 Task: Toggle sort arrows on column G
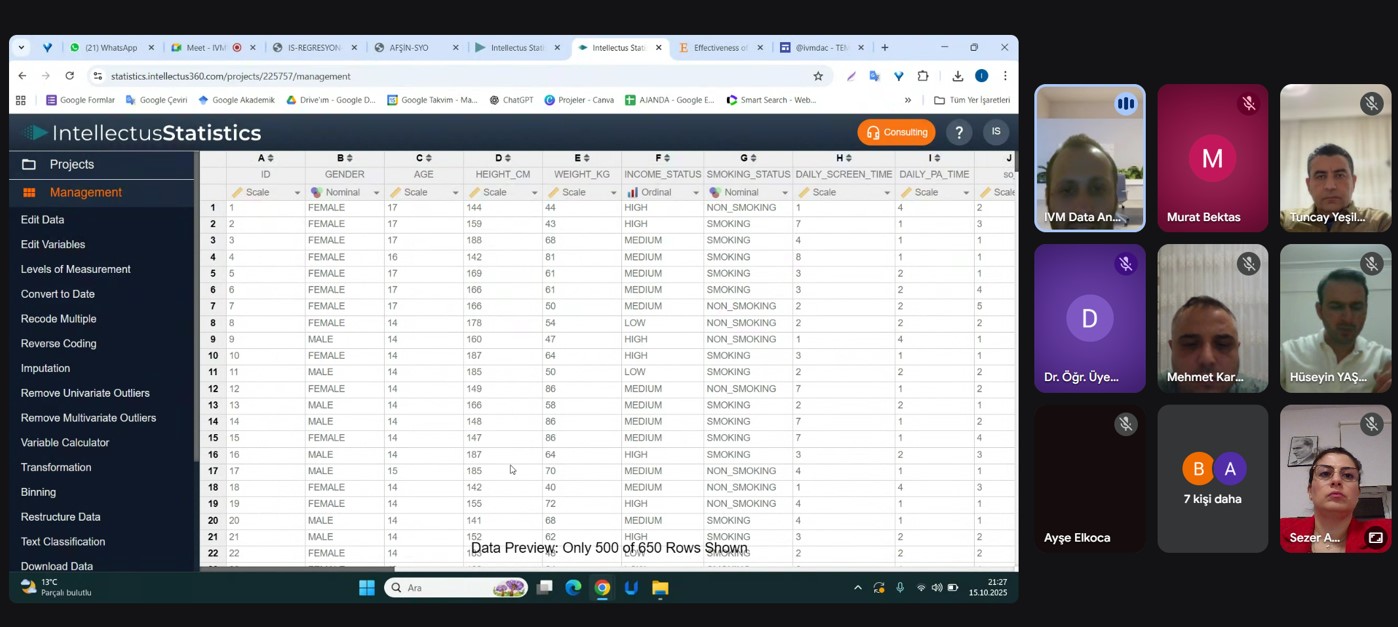click(x=753, y=158)
